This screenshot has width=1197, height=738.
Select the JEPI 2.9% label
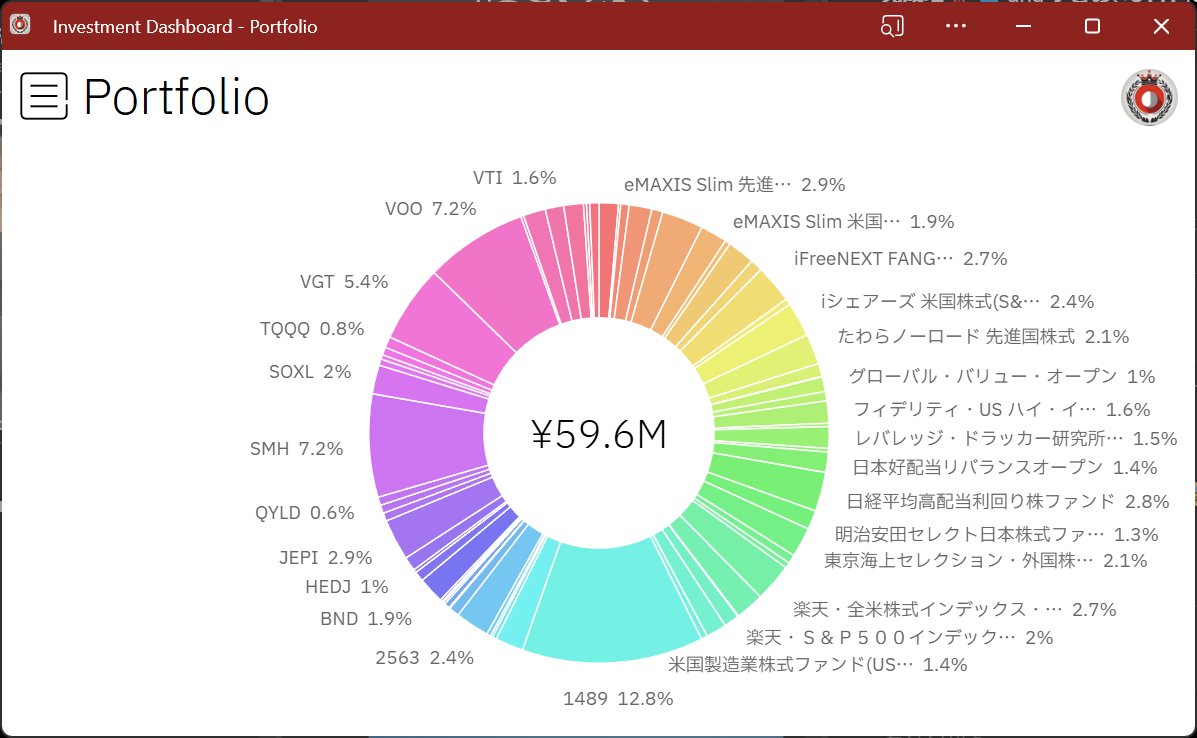(325, 558)
